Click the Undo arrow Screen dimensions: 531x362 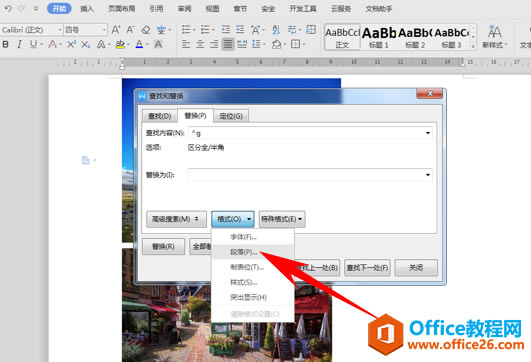tap(7, 8)
